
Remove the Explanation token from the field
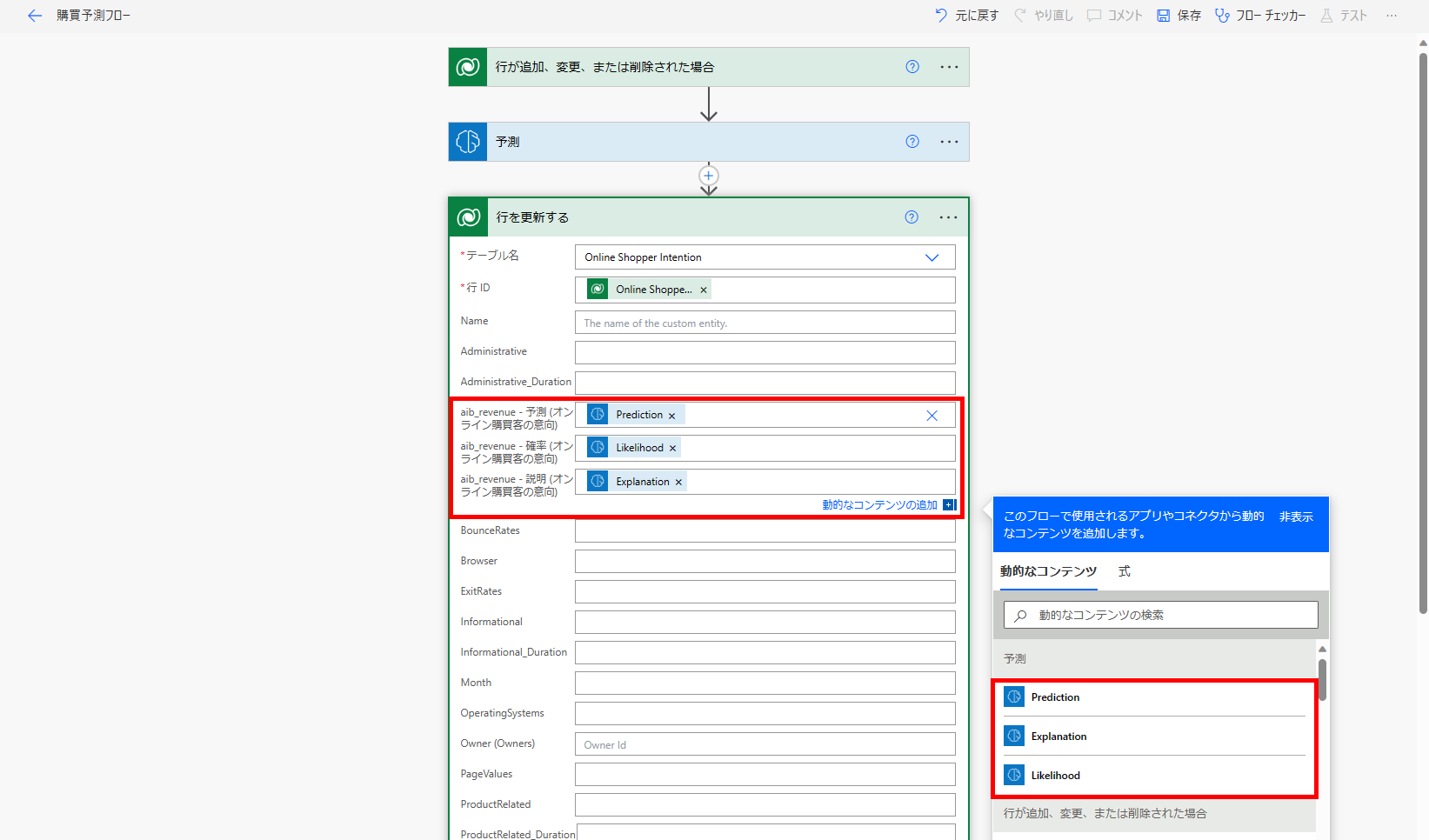678,482
